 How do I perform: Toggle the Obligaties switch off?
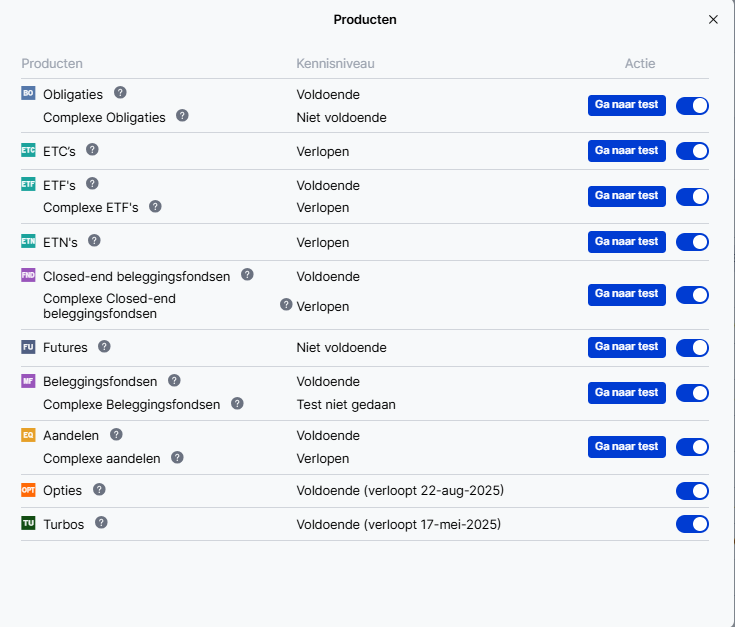coord(692,106)
